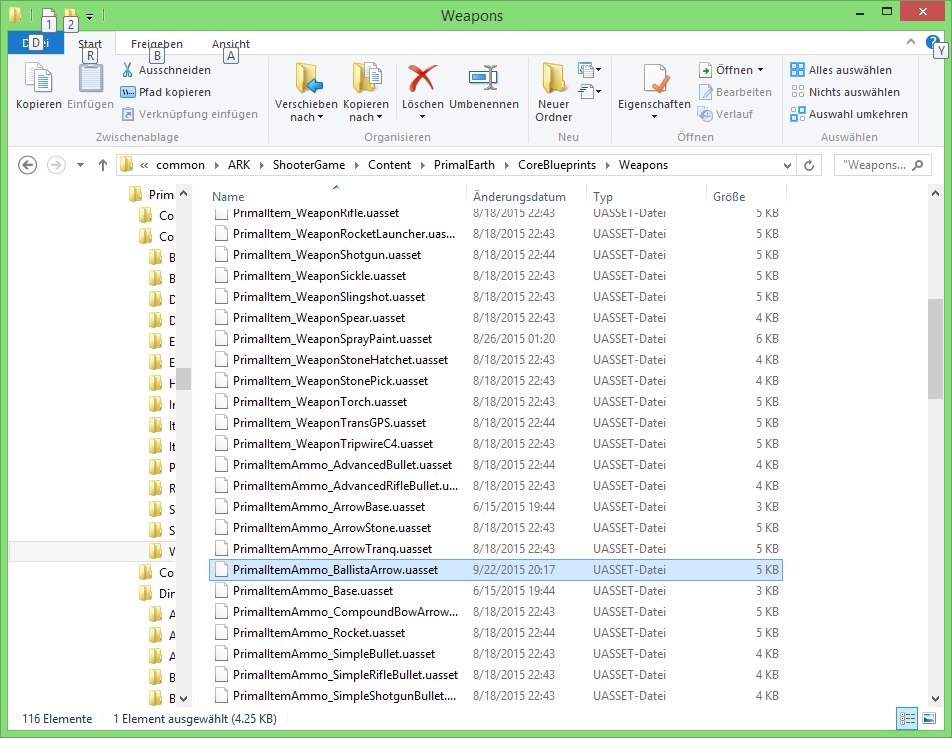
Task: Click Auswahl umkehren in the ribbon
Action: pyautogui.click(x=849, y=114)
